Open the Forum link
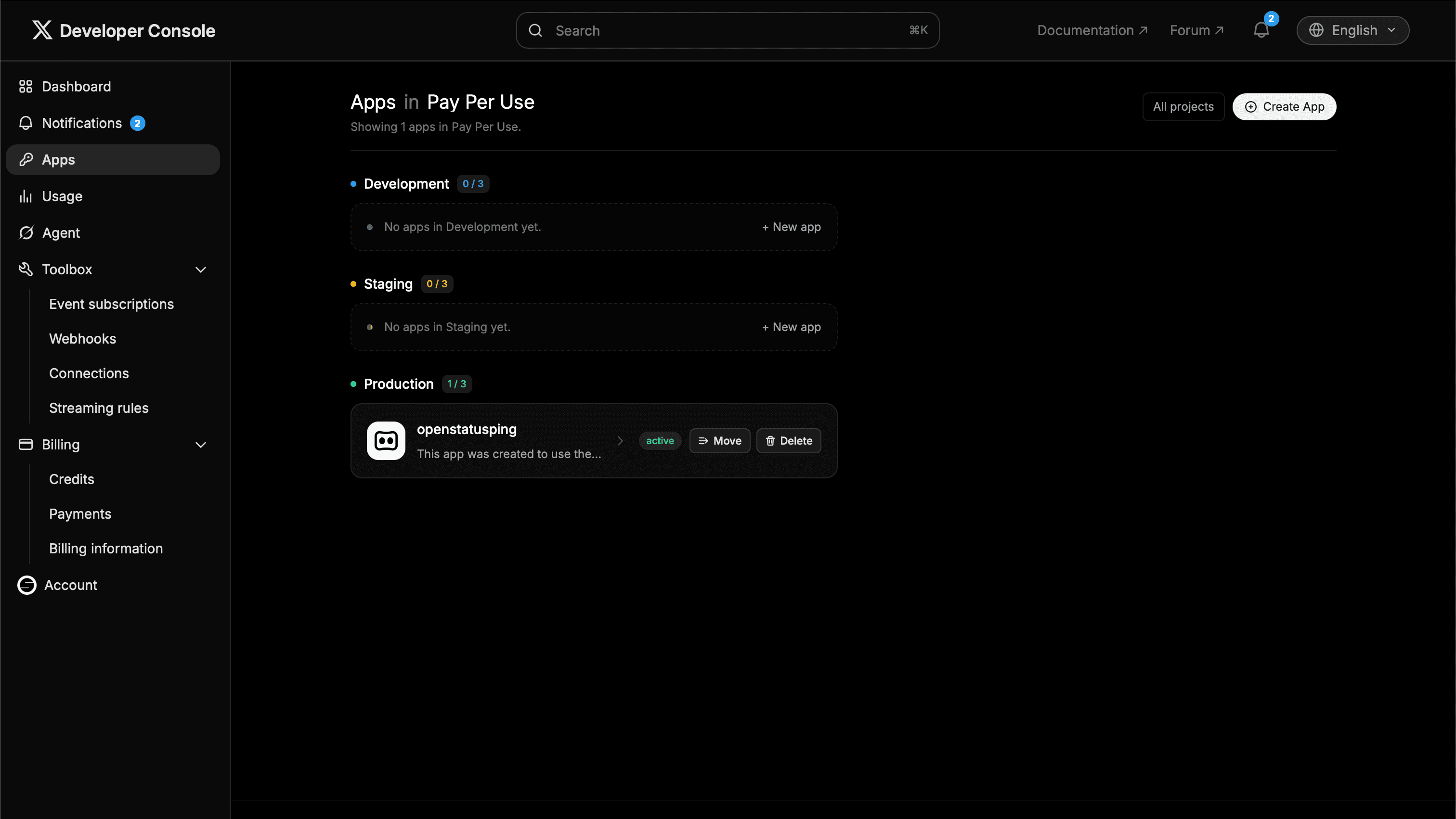The width and height of the screenshot is (1456, 819). click(x=1196, y=30)
